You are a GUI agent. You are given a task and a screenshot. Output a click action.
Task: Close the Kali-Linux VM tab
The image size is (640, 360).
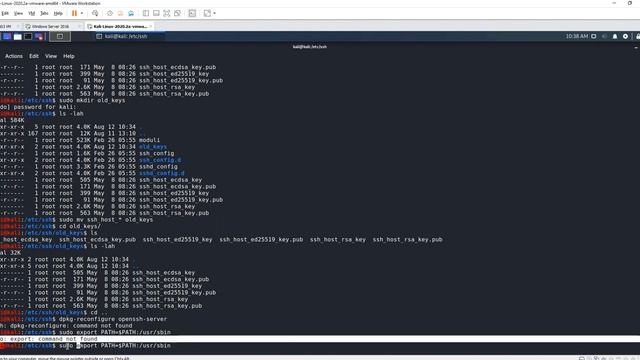[x=151, y=26]
